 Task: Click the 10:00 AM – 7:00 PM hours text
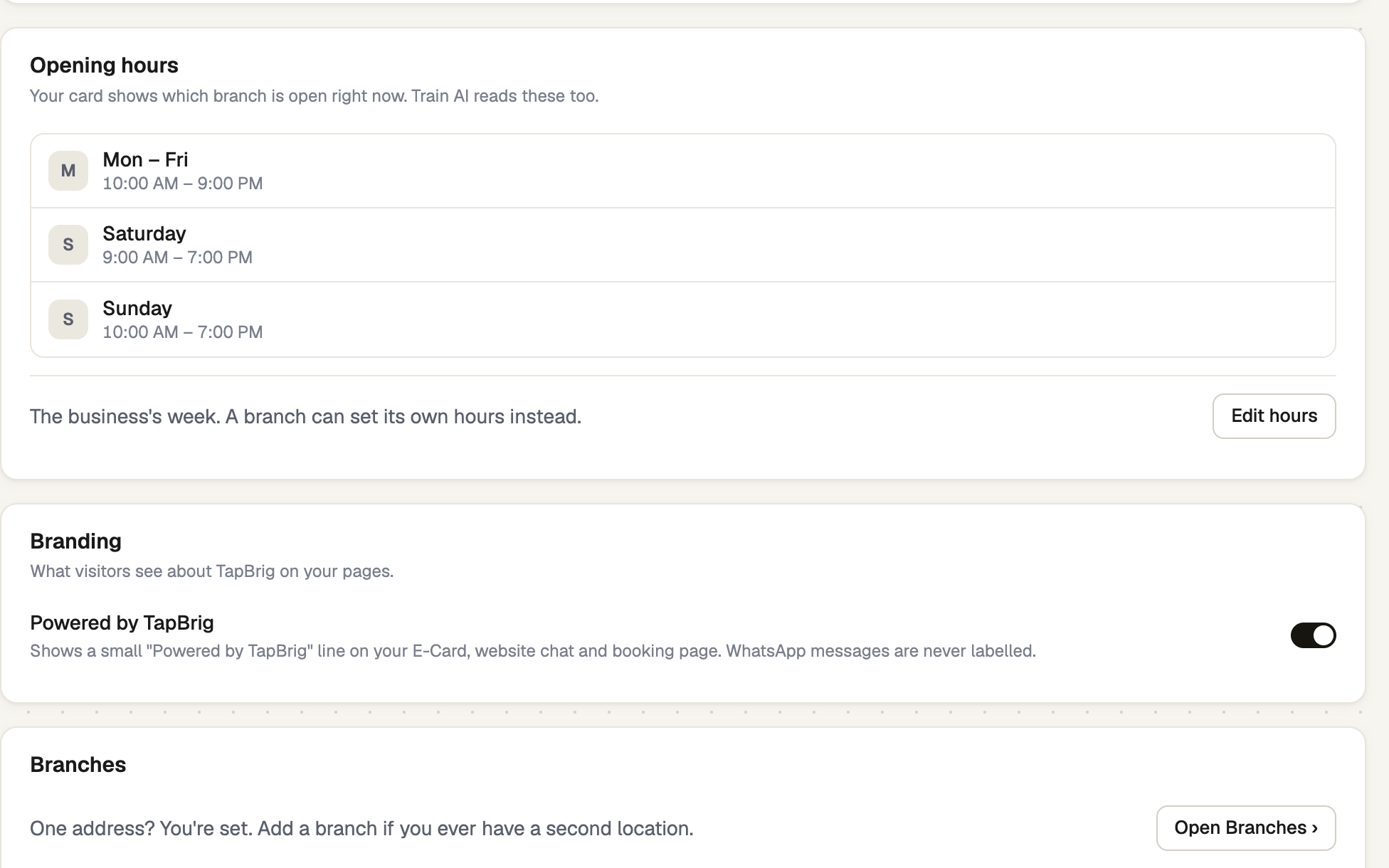click(183, 332)
